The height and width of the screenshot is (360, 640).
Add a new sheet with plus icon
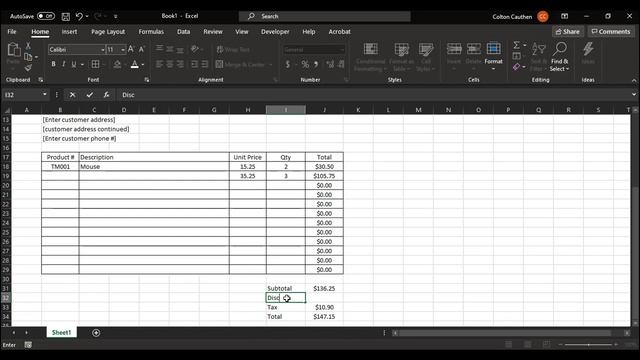96,333
